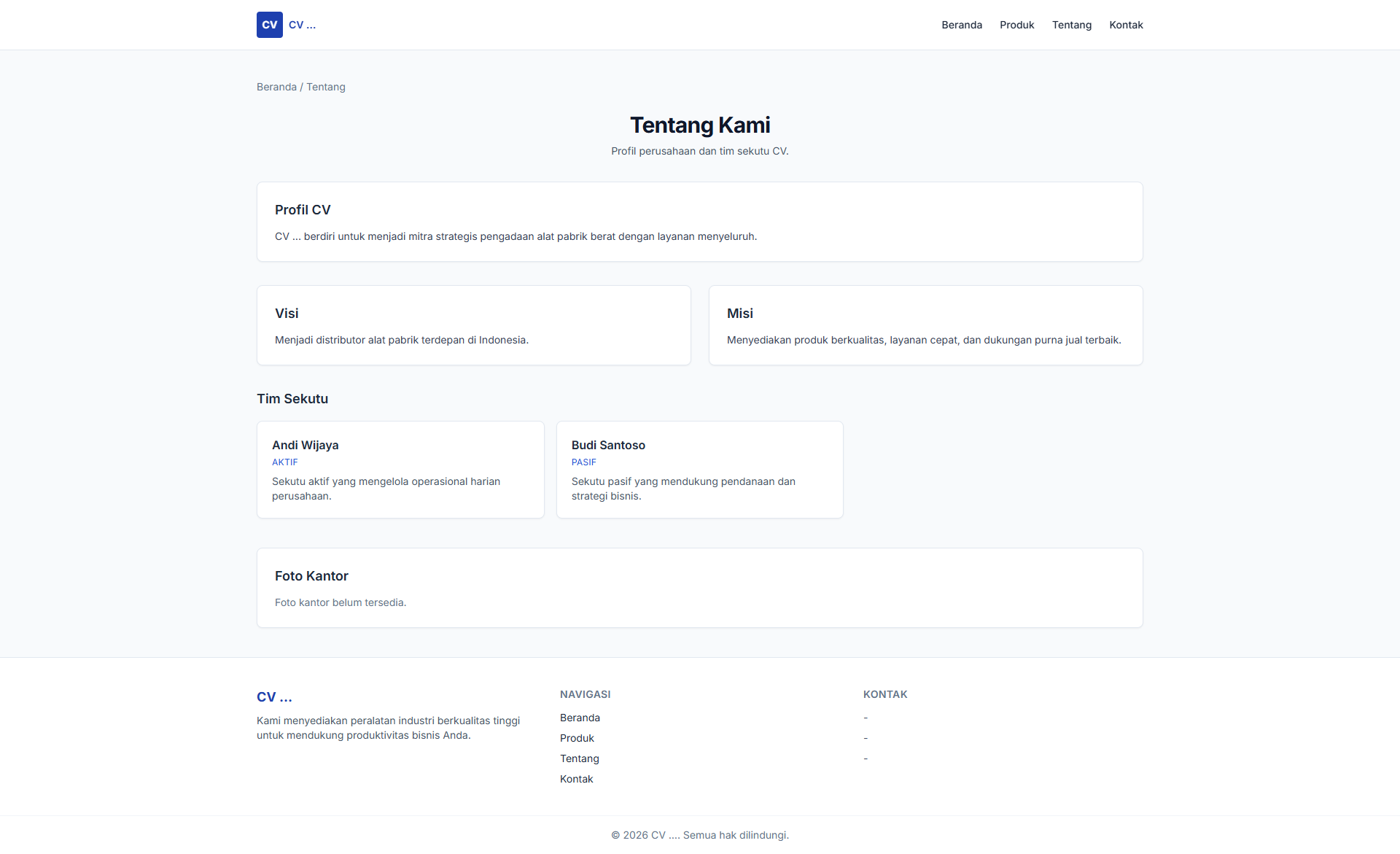
Task: Click the Profil CV card heading
Action: [303, 210]
